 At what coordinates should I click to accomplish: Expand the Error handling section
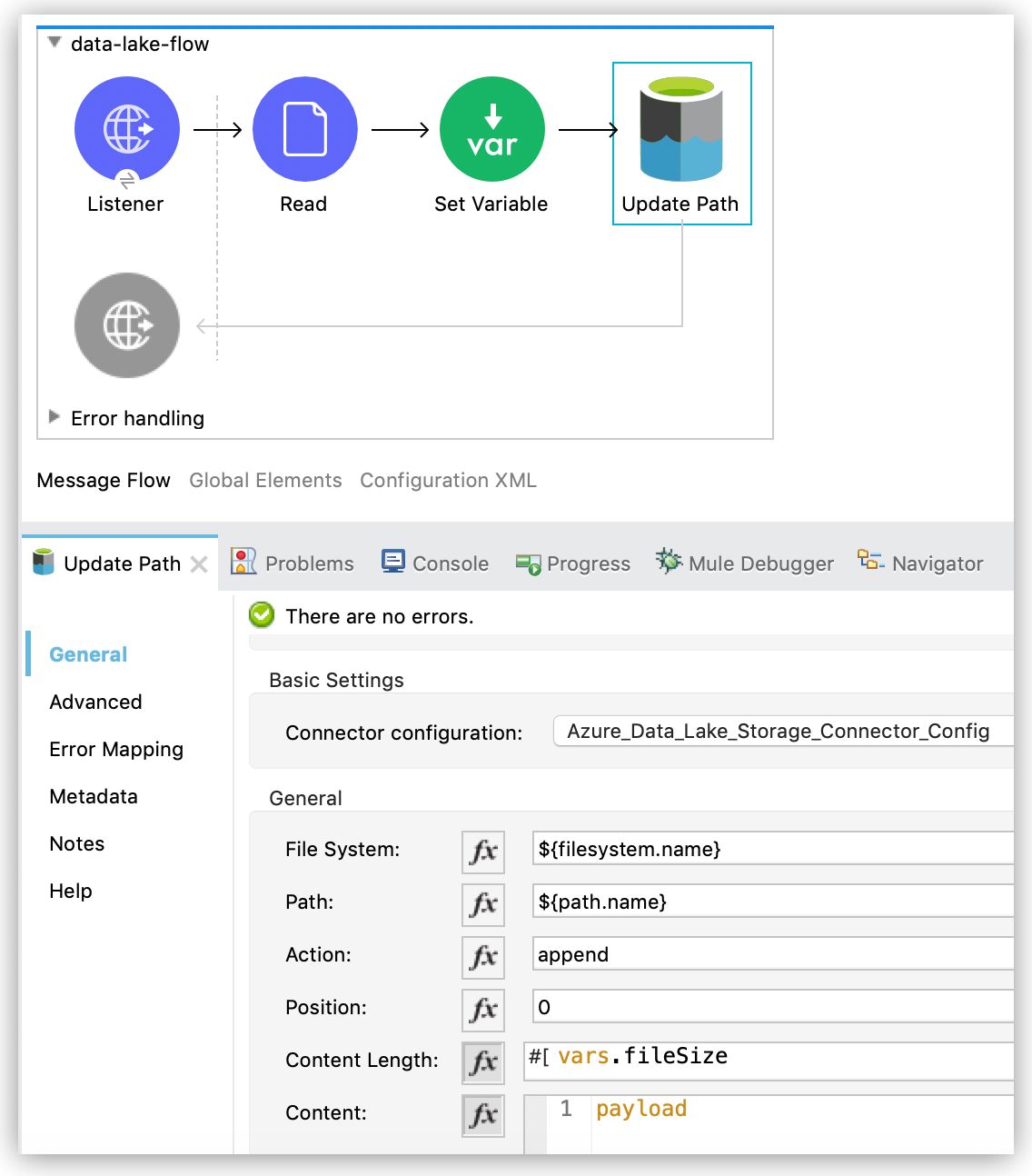tap(55, 417)
